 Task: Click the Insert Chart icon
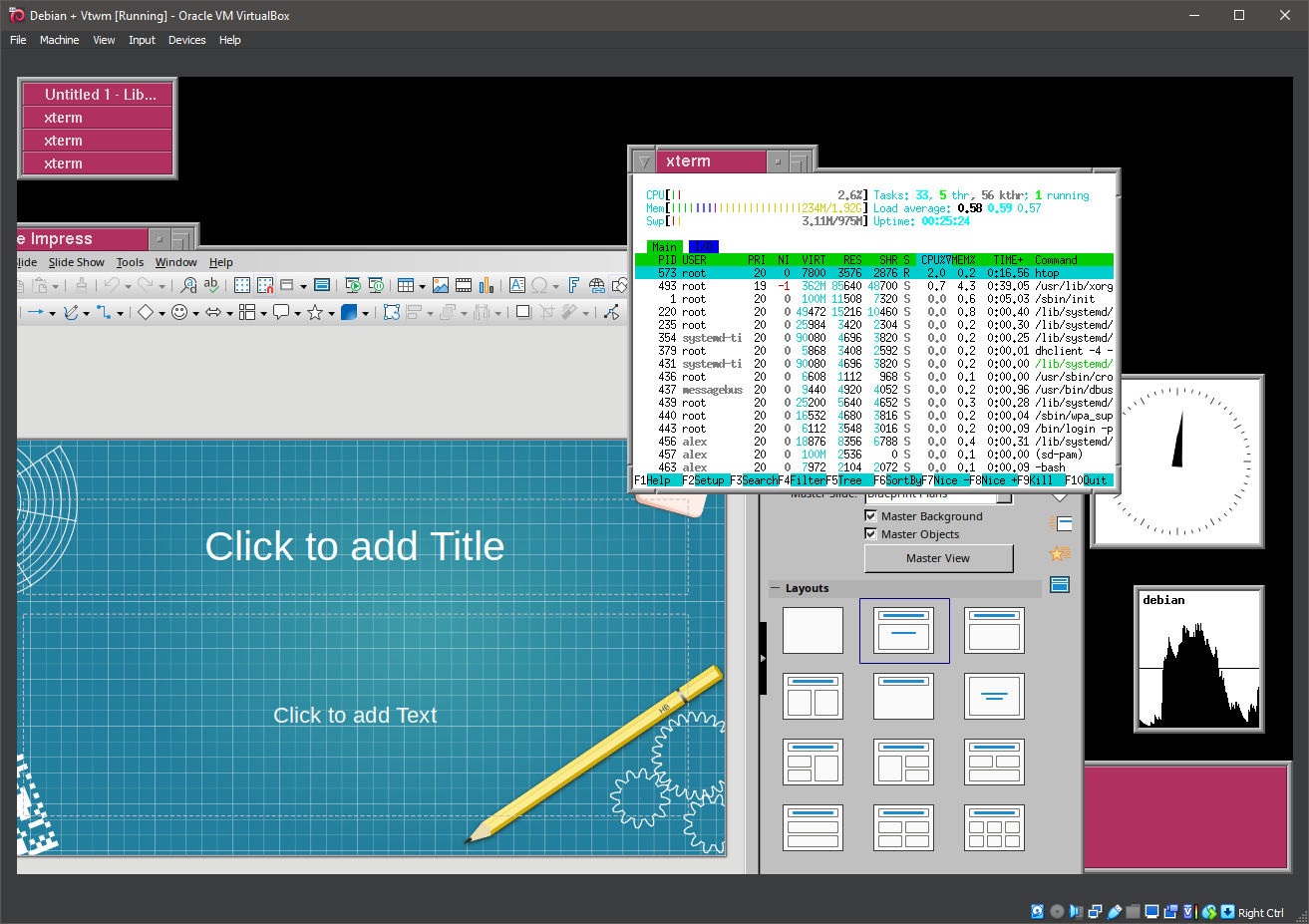pos(487,285)
